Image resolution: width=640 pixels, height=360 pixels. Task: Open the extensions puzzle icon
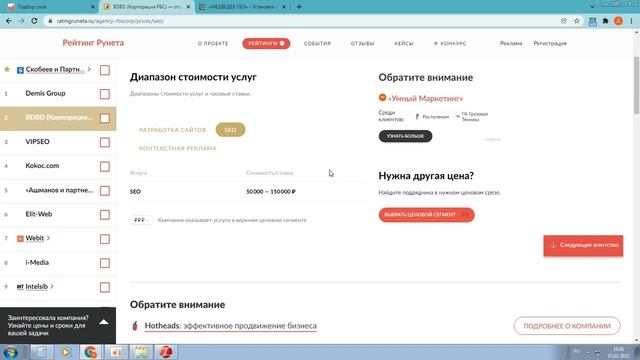(606, 21)
